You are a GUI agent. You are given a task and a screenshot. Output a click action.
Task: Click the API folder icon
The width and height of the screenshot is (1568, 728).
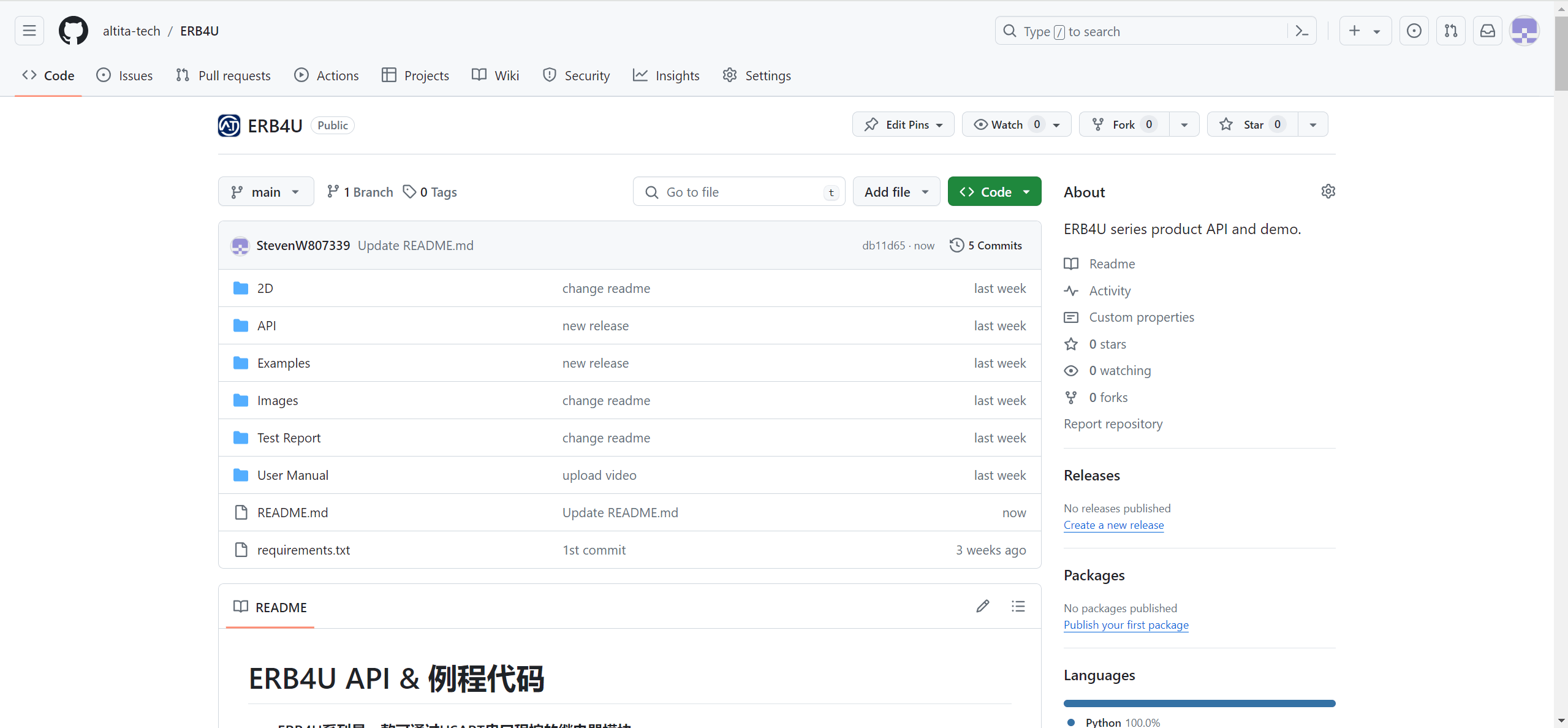click(241, 325)
